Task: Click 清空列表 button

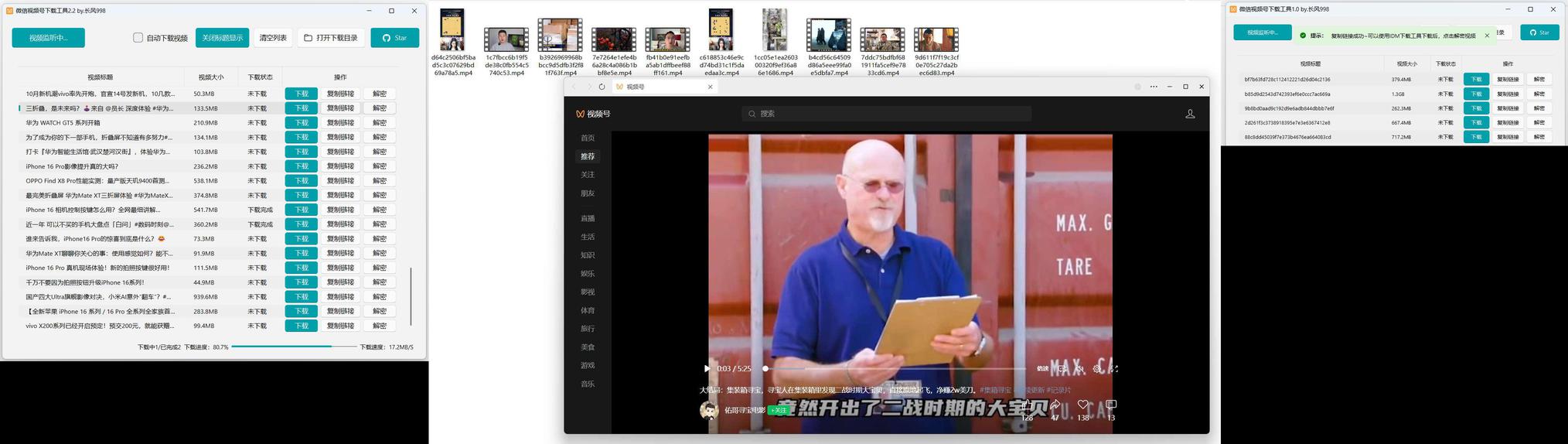Action: 273,38
